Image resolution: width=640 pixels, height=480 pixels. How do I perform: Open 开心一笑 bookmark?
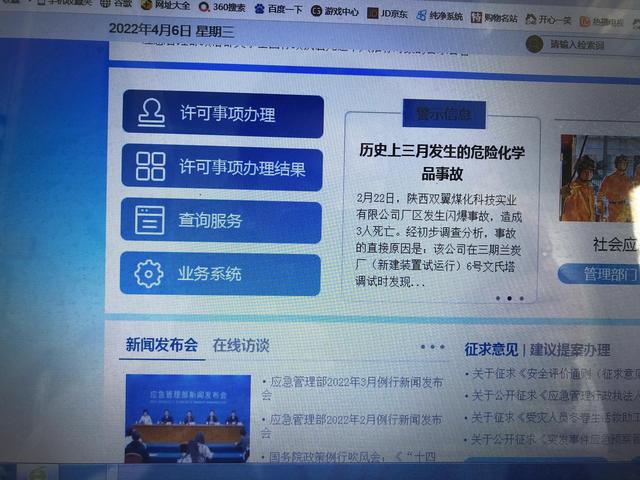click(x=548, y=20)
